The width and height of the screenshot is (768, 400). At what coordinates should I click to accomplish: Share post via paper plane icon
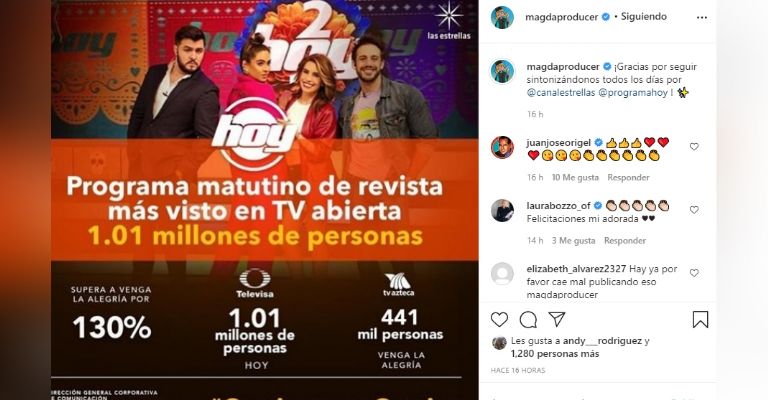(x=557, y=320)
